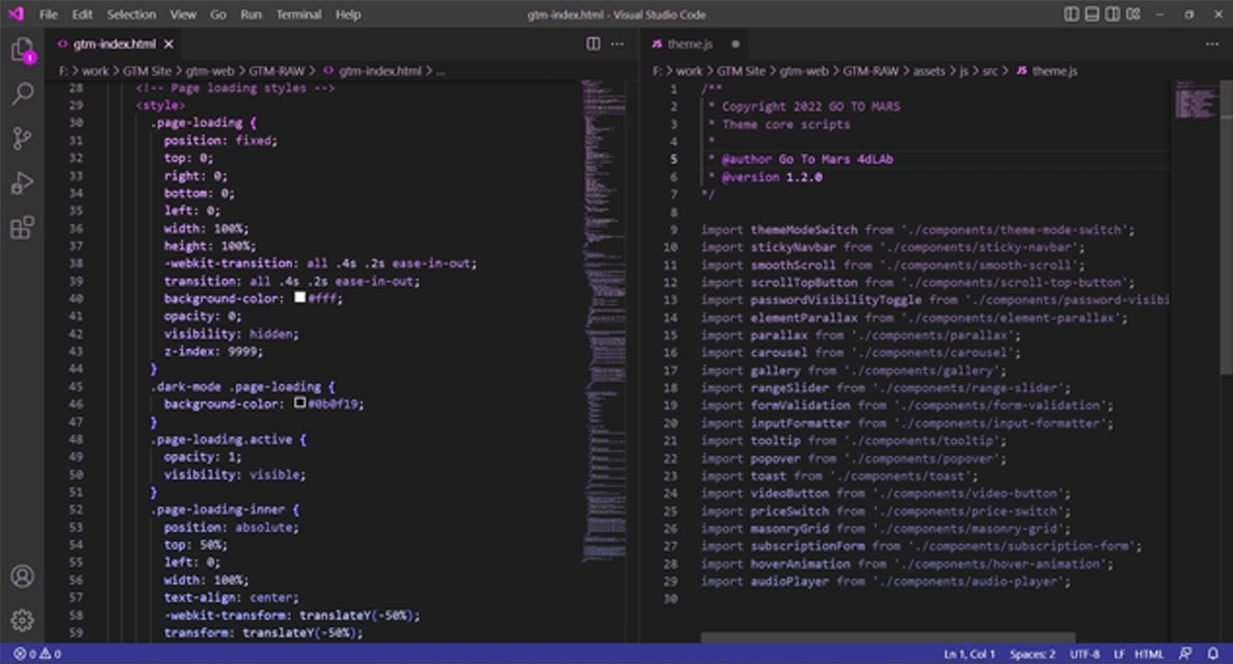Open the Source Control view

(22, 139)
